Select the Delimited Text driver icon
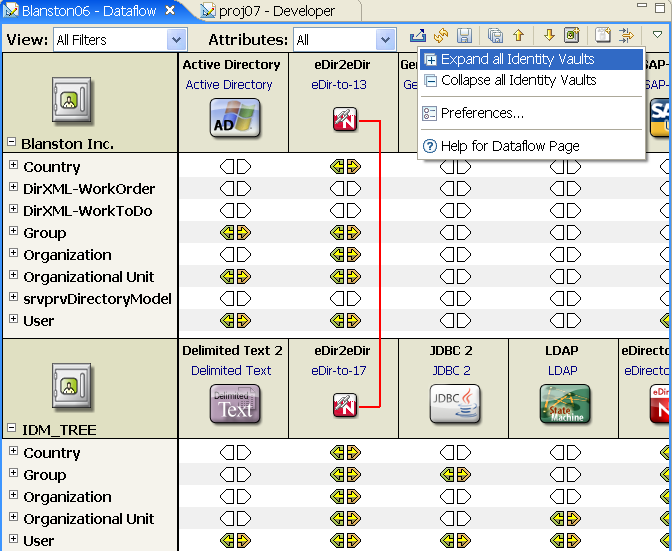The image size is (672, 551). [235, 404]
